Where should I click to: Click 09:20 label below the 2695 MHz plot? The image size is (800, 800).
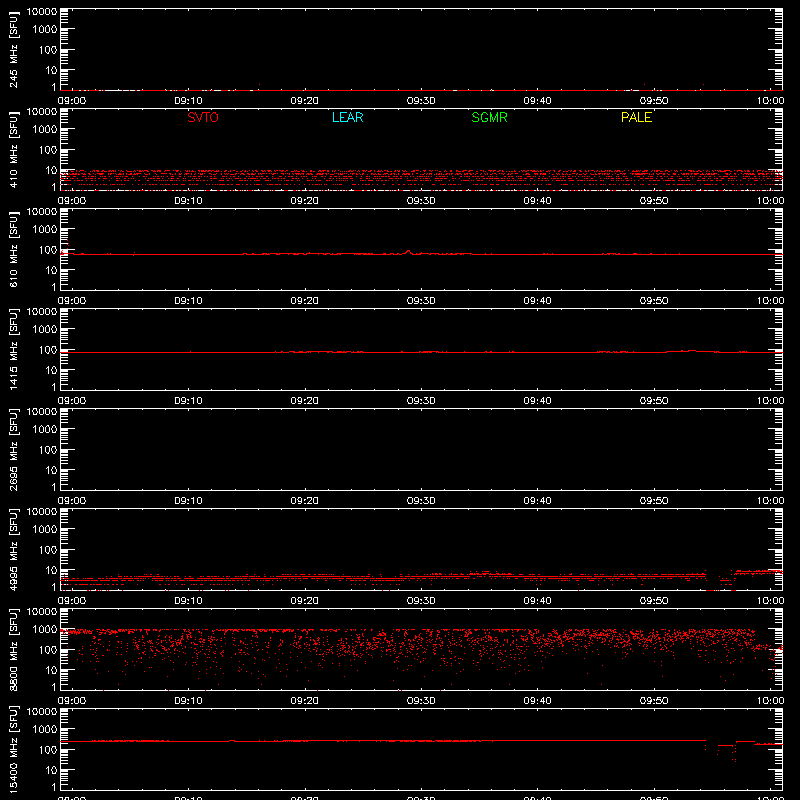tap(305, 501)
